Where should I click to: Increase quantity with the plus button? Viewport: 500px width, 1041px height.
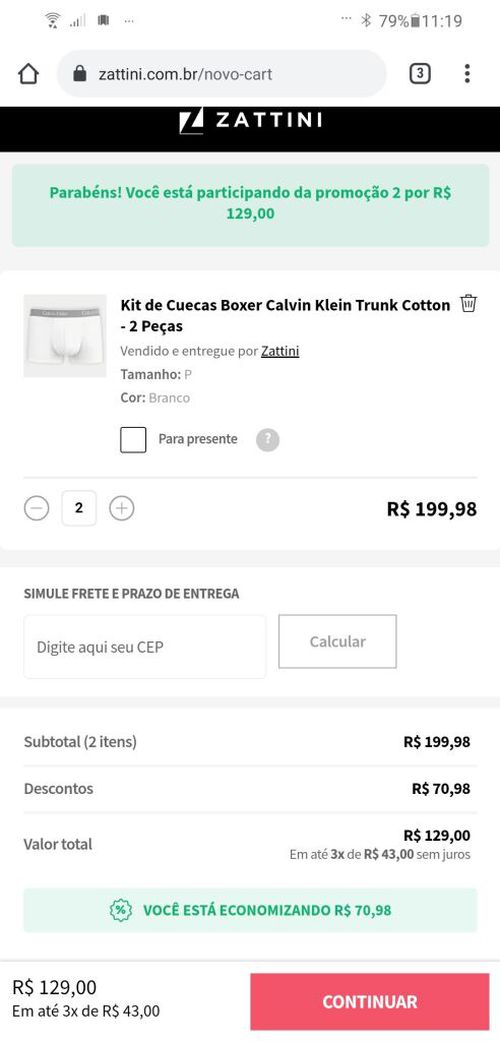(x=122, y=509)
